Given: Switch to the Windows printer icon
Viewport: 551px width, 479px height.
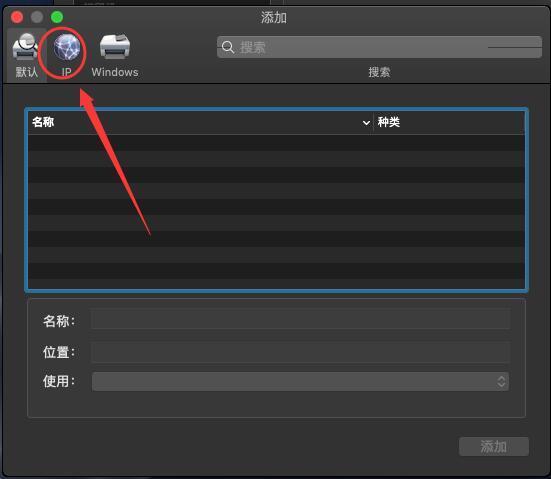Looking at the screenshot, I should (115, 47).
